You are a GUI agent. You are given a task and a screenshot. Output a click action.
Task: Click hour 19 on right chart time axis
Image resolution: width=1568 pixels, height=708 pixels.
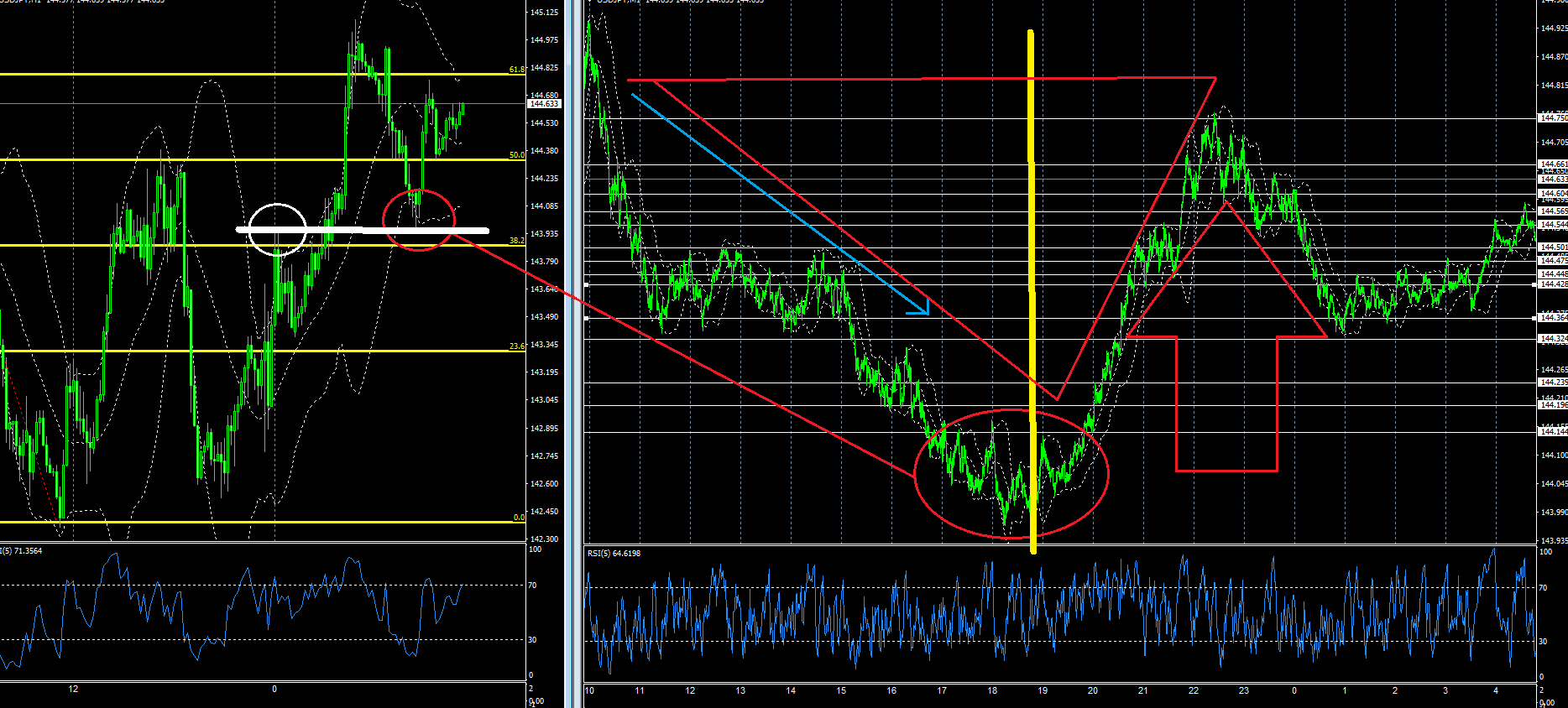coord(1042,691)
